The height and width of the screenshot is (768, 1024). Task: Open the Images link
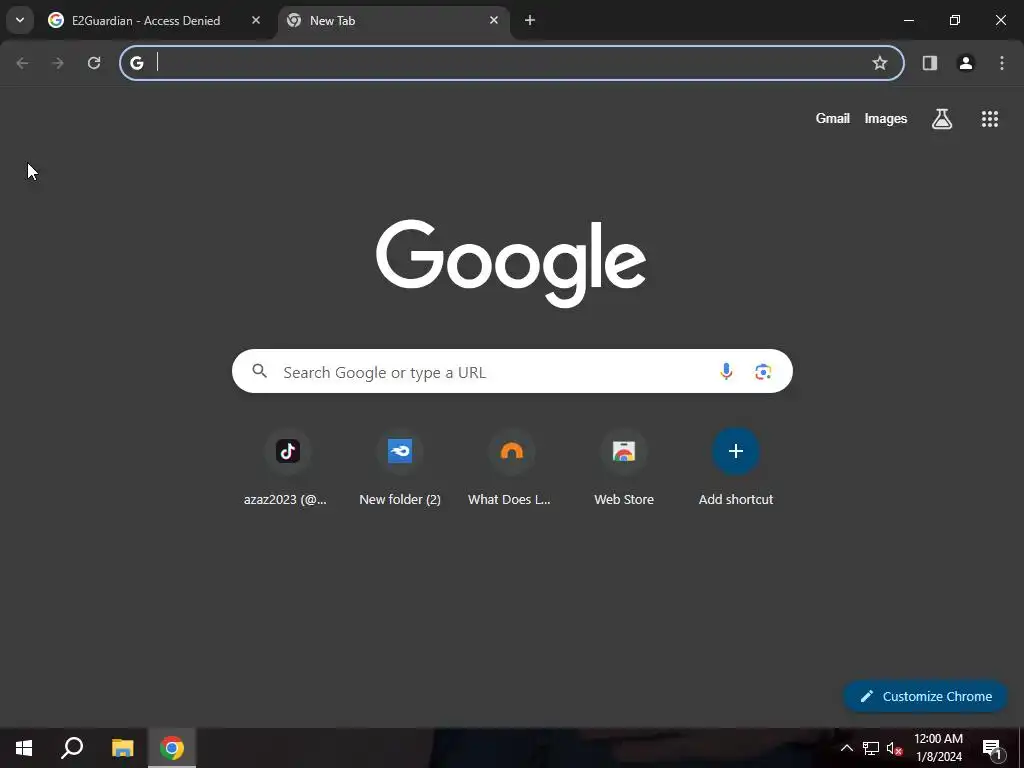pos(886,118)
